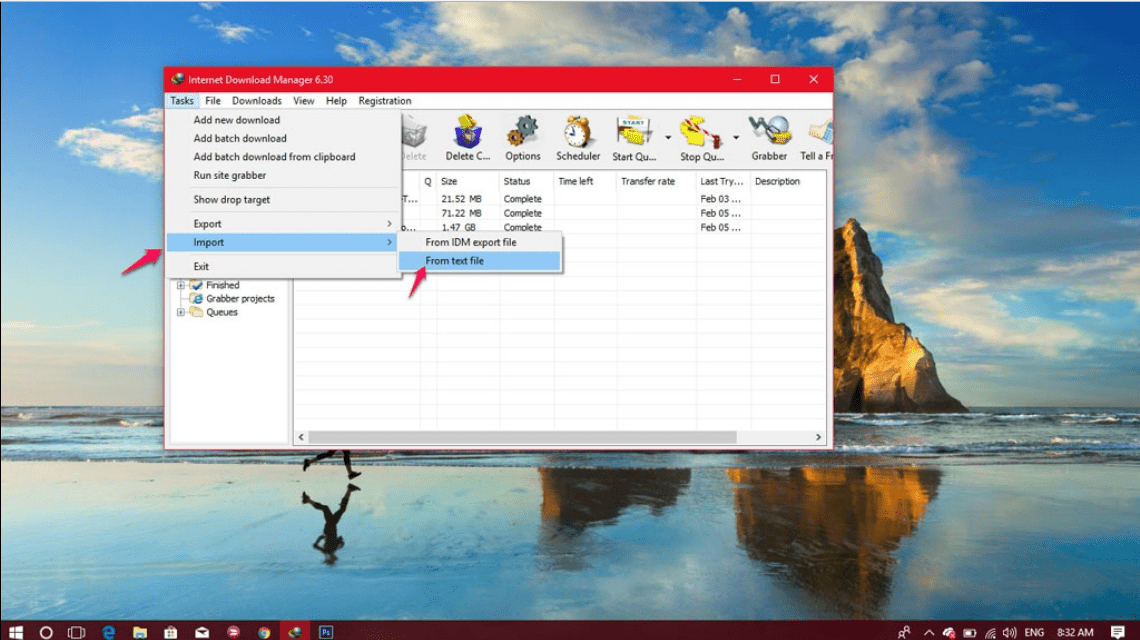Click the Size column header

pos(449,181)
